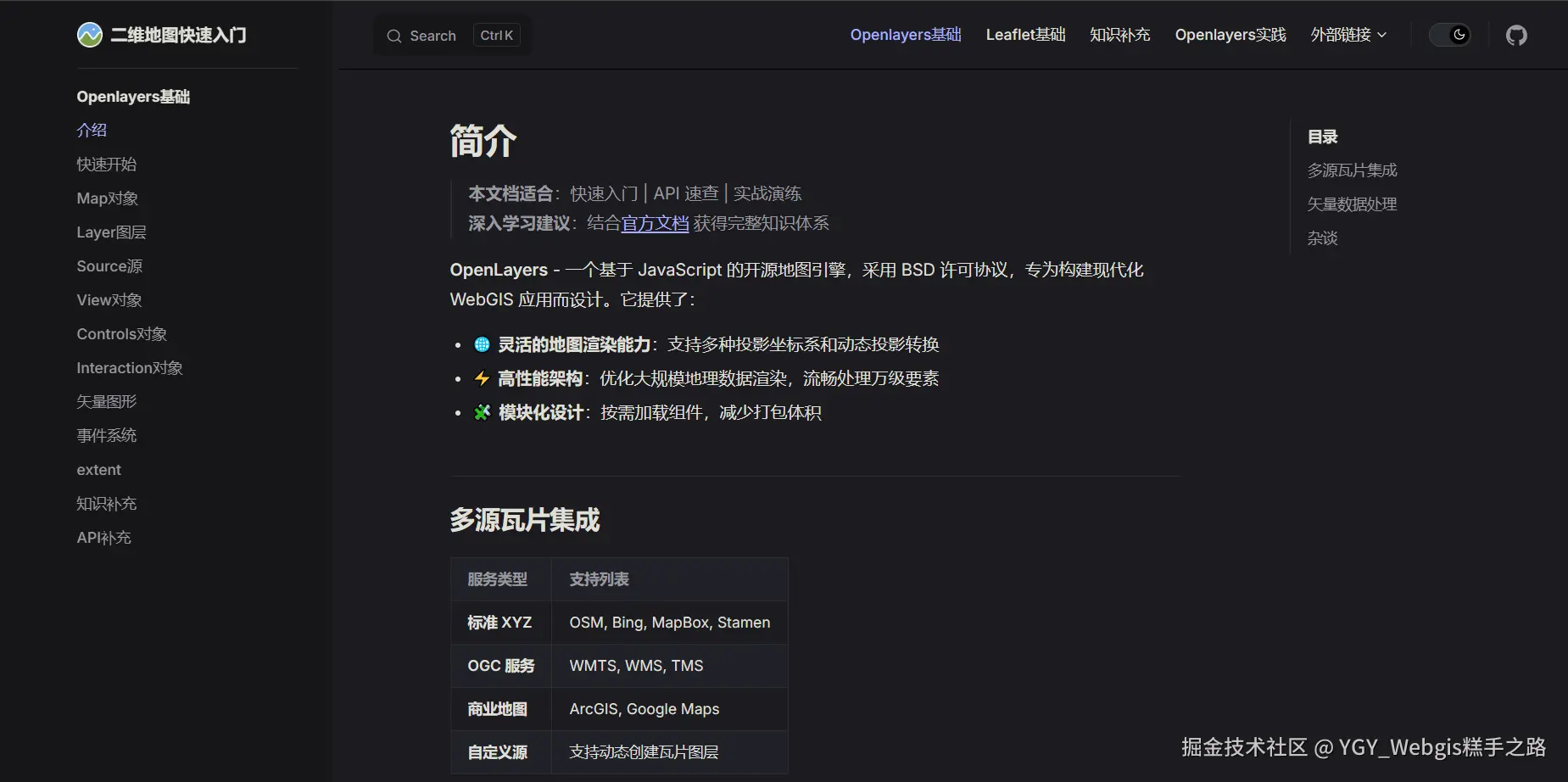Image resolution: width=1568 pixels, height=782 pixels.
Task: Click the 简介 page heading
Action: click(483, 141)
